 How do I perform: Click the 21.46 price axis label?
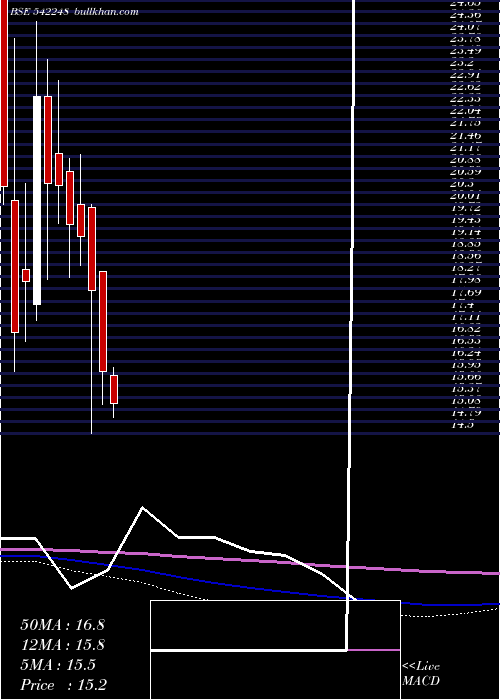[466, 135]
